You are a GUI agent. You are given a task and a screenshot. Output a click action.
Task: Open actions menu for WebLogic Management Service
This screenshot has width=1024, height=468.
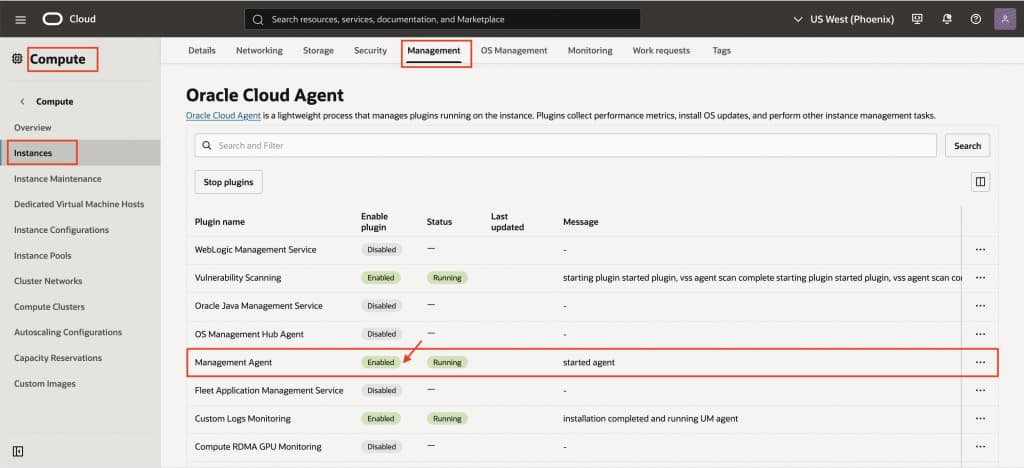(980, 249)
